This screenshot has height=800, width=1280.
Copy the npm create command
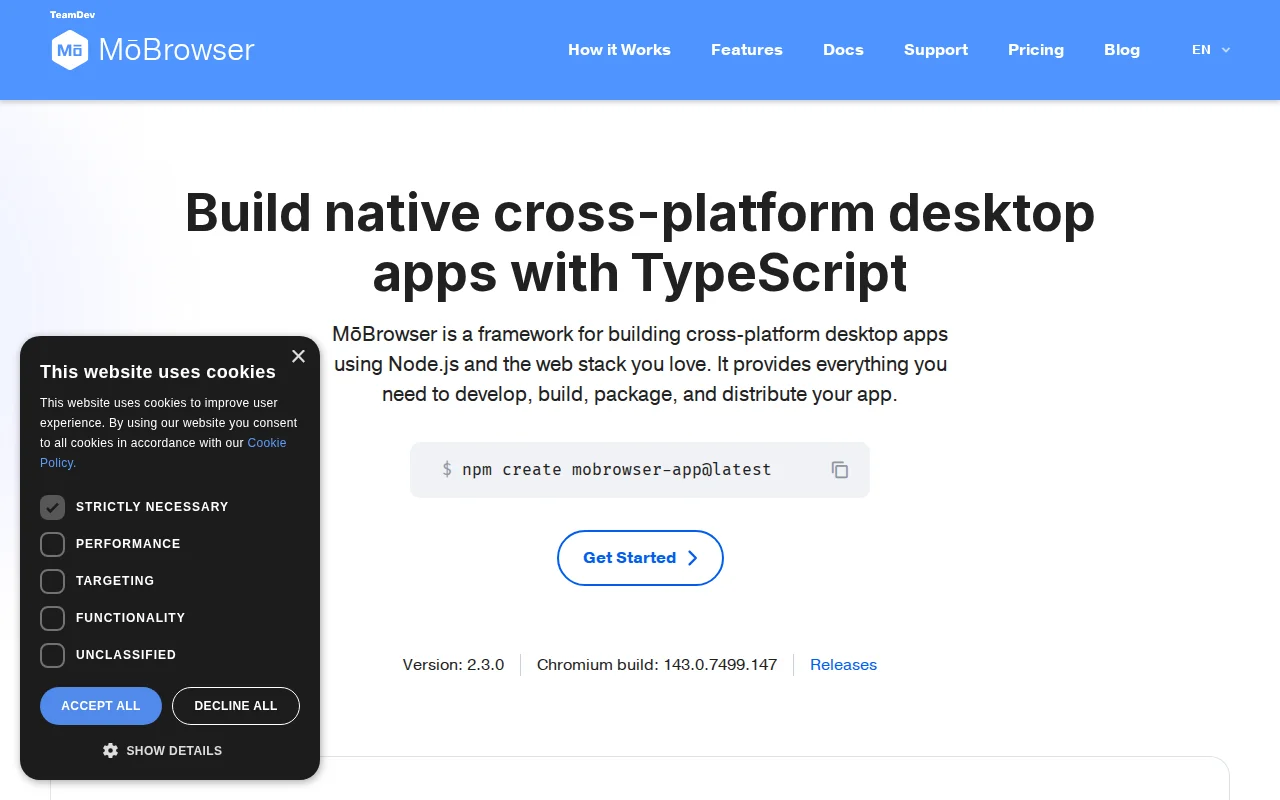coord(840,470)
